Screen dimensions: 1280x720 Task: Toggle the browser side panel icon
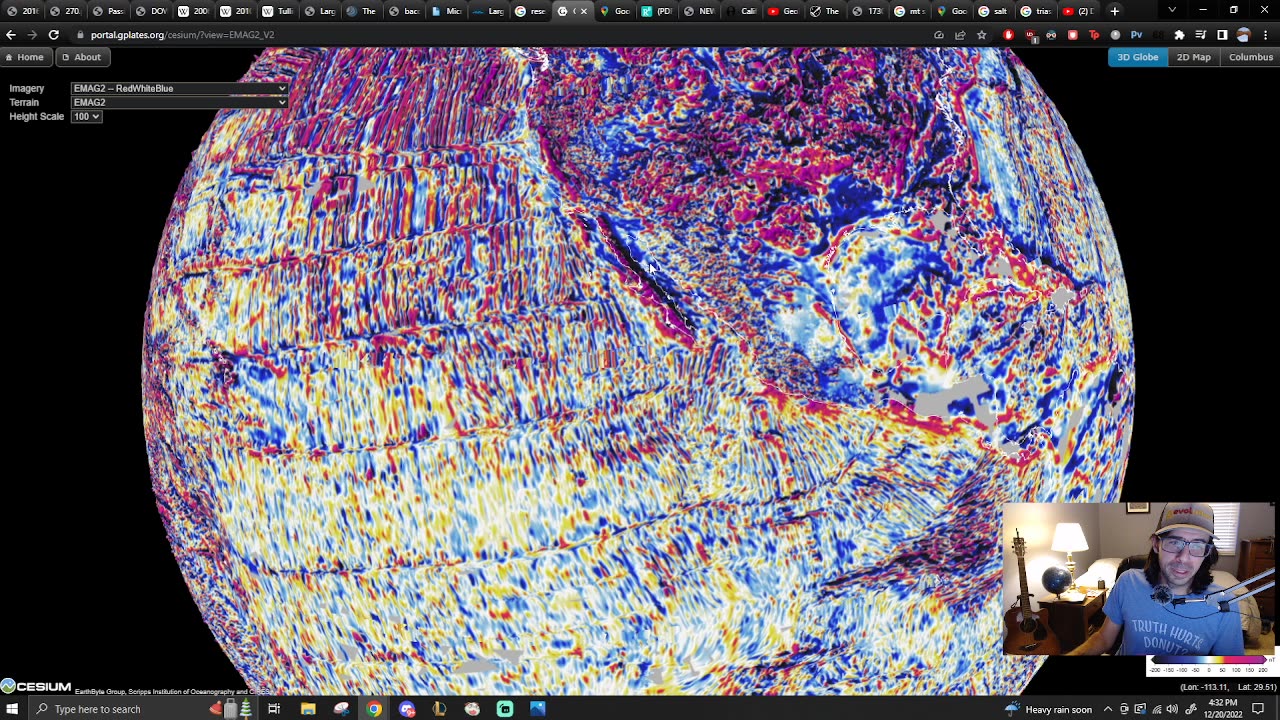coord(1222,35)
